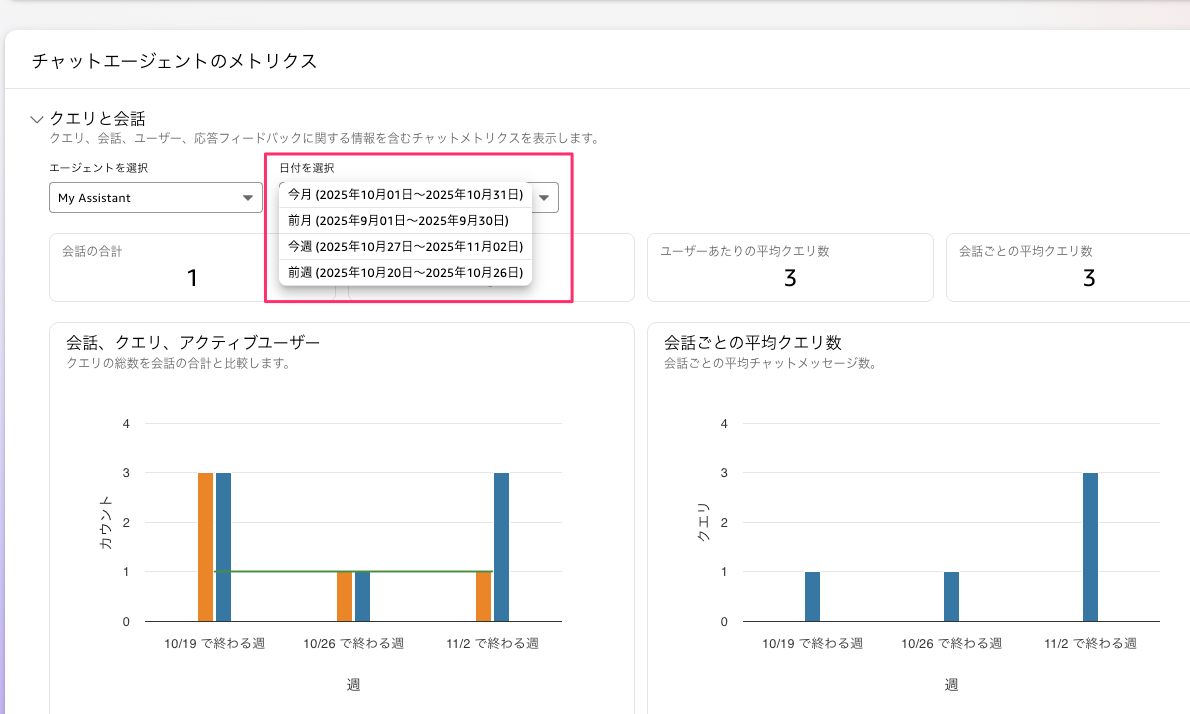Click the orange 11/2 week bar in the left chart
The image size is (1190, 714).
[483, 597]
